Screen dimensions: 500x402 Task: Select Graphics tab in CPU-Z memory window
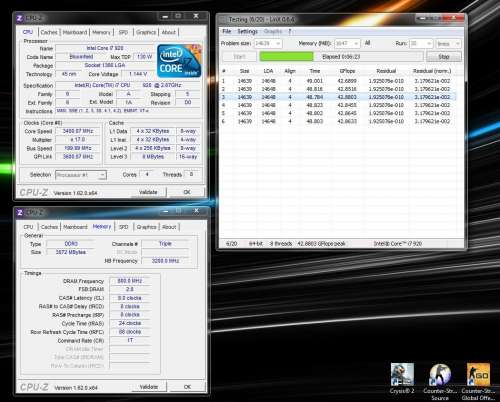click(146, 227)
